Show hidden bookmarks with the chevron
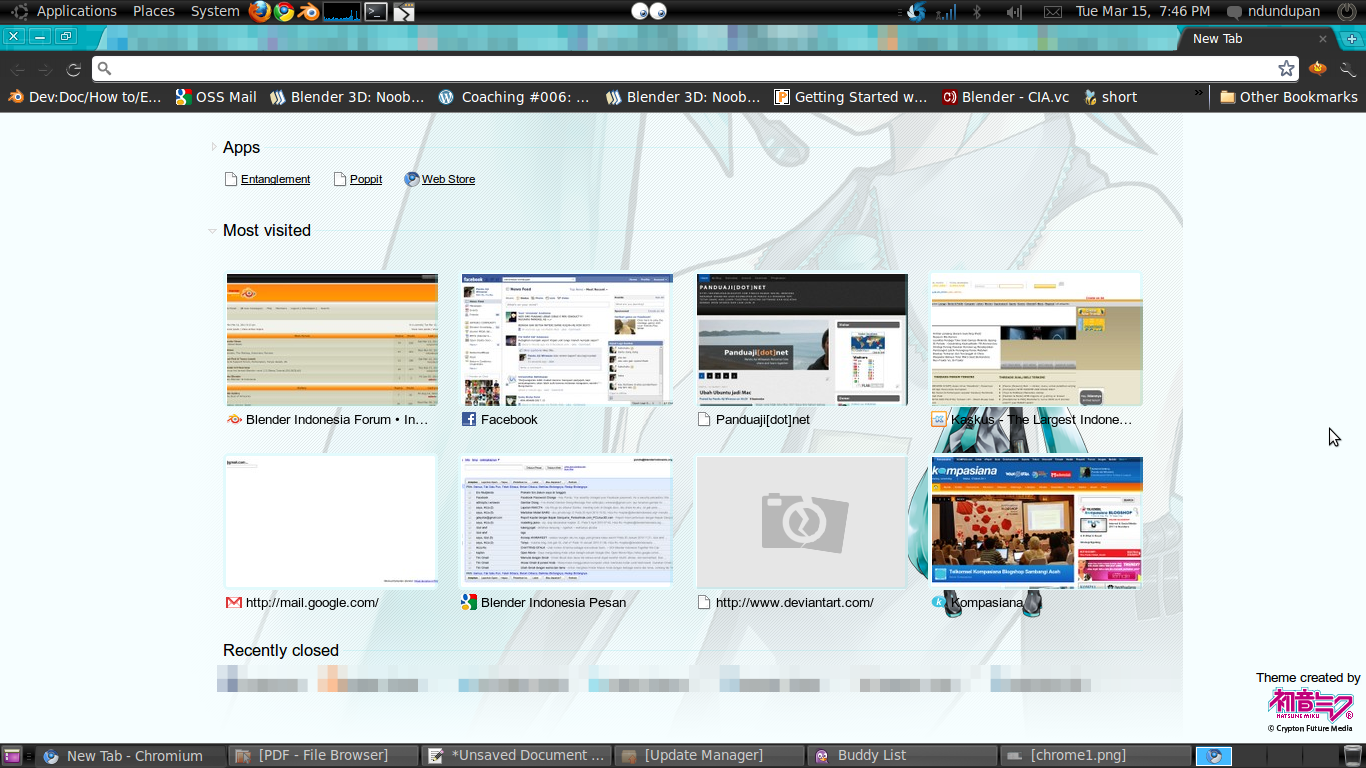 (1198, 93)
